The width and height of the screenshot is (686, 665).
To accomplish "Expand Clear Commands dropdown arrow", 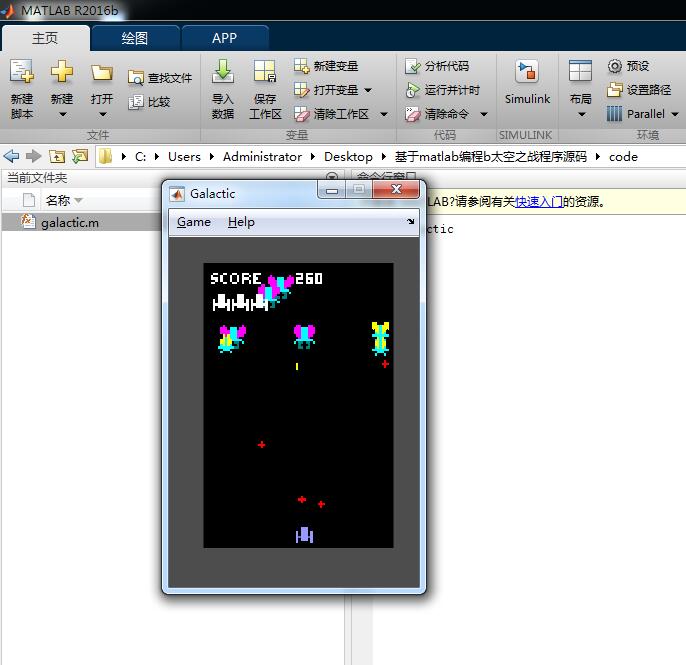I will tap(483, 114).
